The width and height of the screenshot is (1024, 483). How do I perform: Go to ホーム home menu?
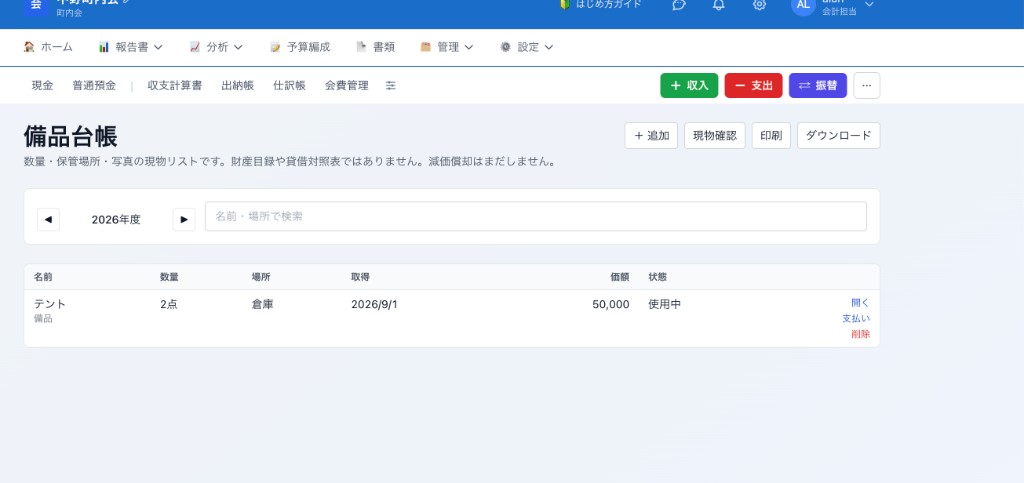click(48, 47)
